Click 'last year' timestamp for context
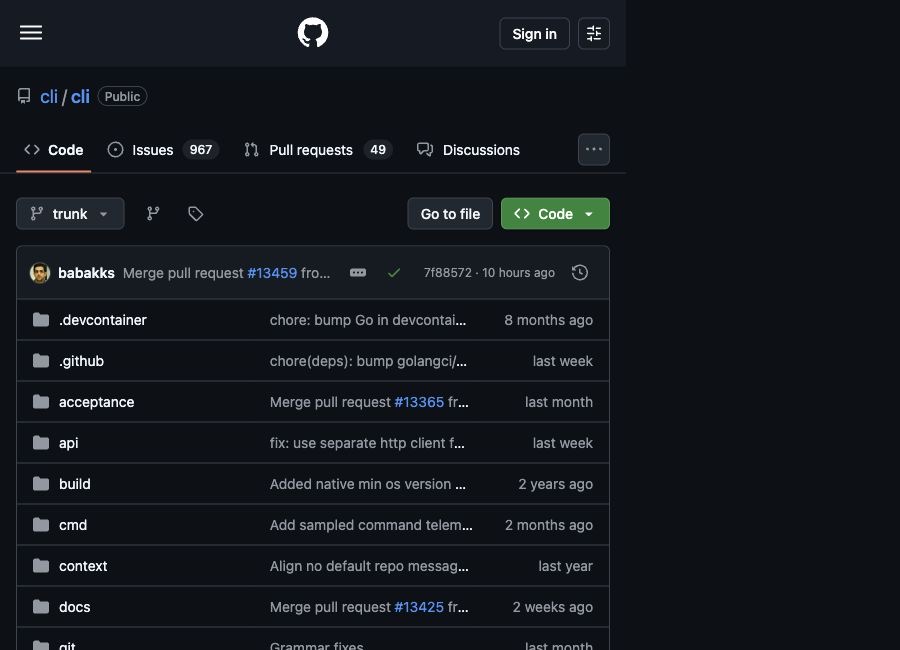This screenshot has width=900, height=650. point(565,566)
